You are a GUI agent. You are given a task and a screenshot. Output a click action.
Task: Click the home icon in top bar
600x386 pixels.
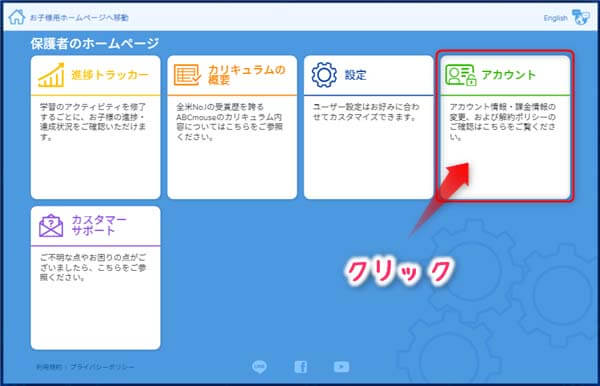[x=16, y=17]
